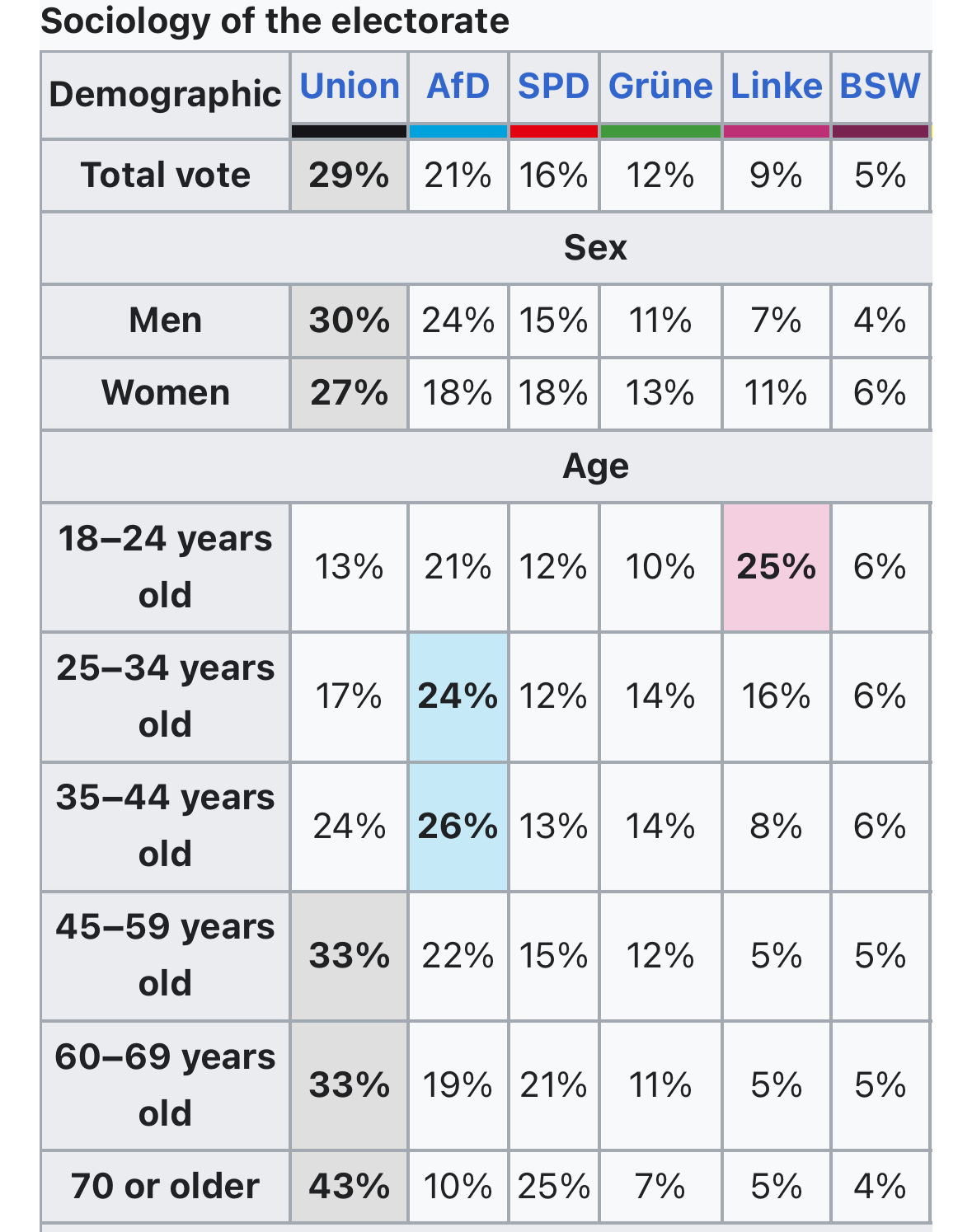Click the dark purple BSW color bar
972x1232 pixels.
pyautogui.click(x=880, y=131)
